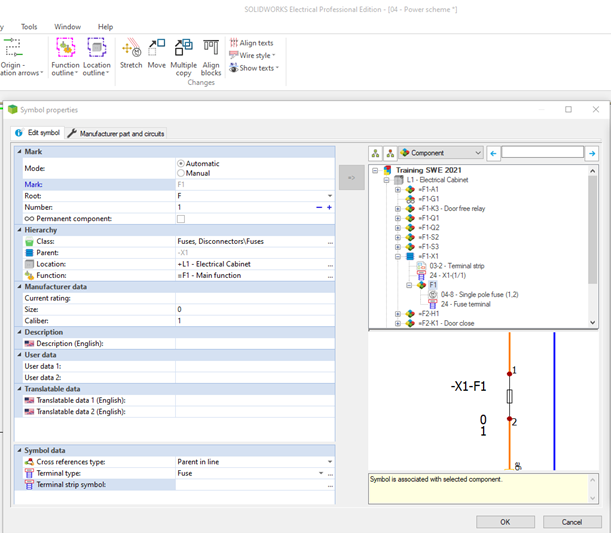Click the second tree view icon button
The image size is (611, 533).
pos(390,154)
